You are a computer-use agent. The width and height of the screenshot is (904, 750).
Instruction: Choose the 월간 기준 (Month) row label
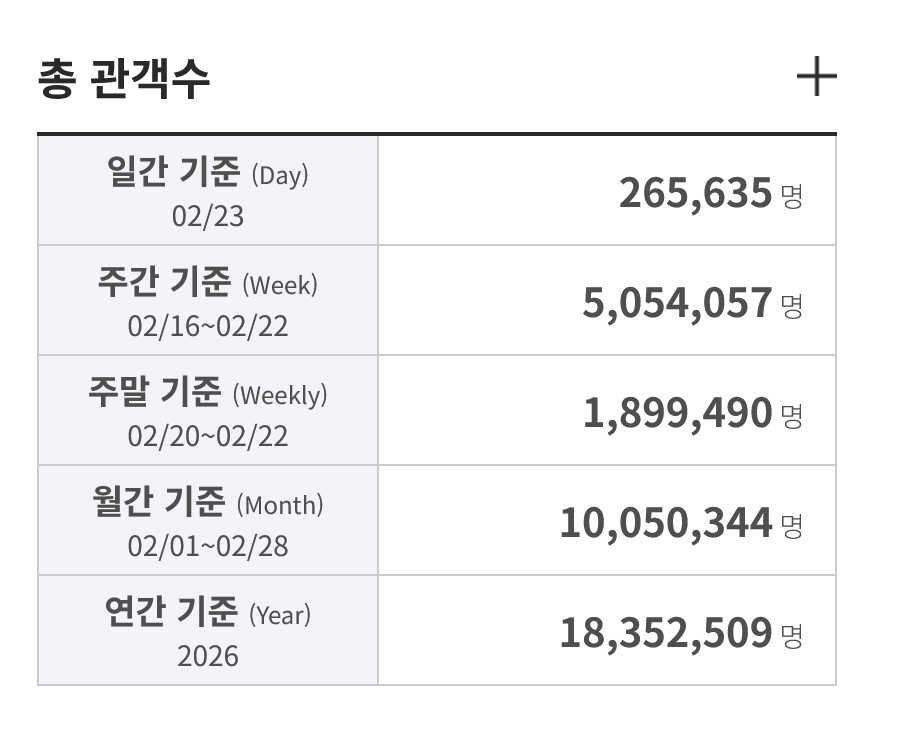tap(207, 504)
